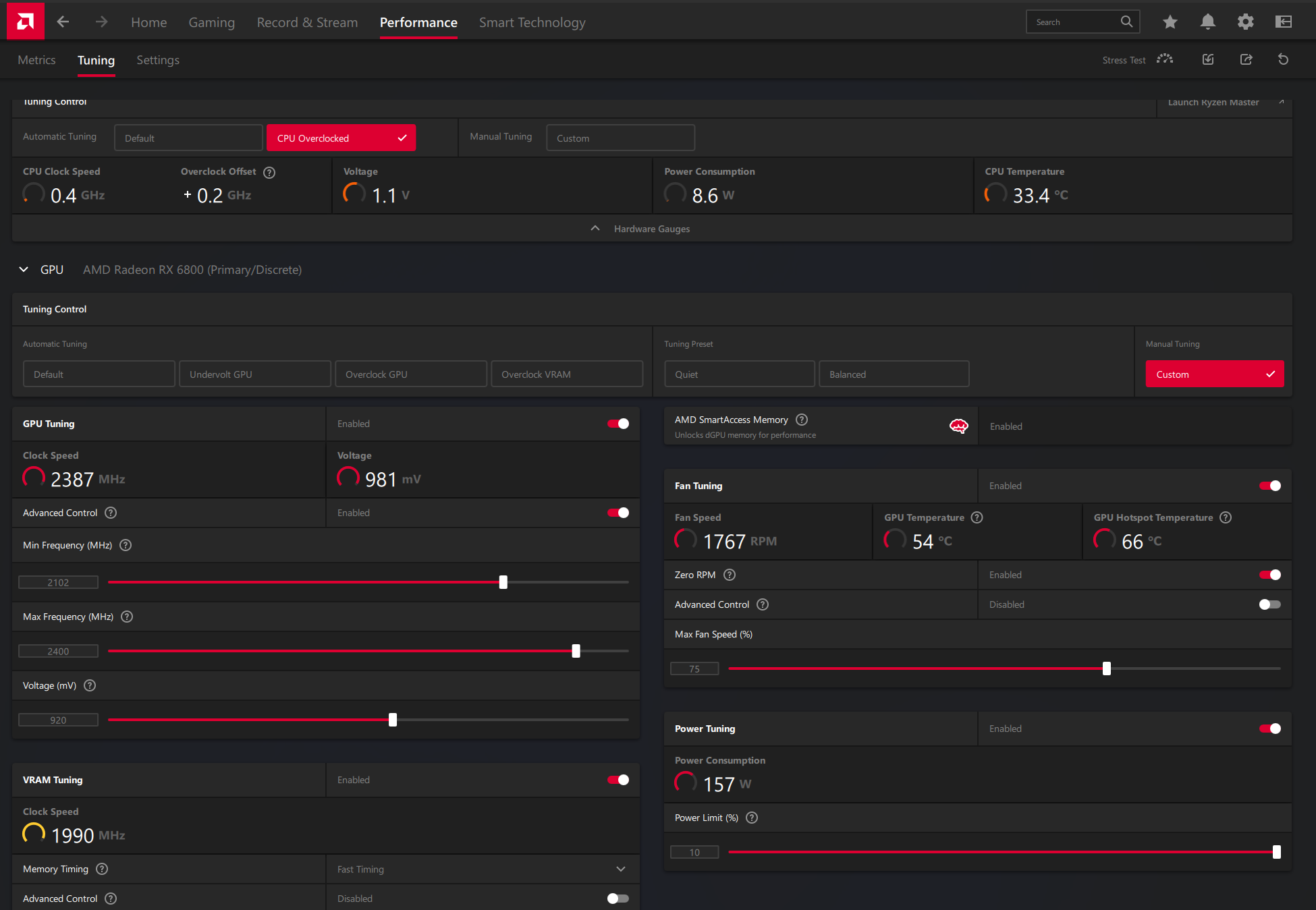Click the Max Frequency slider handle
This screenshot has height=910, width=1316.
tap(576, 651)
